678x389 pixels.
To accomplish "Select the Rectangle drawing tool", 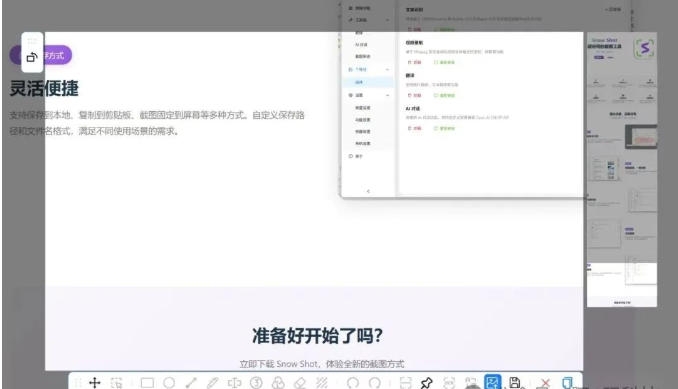I will [x=147, y=383].
